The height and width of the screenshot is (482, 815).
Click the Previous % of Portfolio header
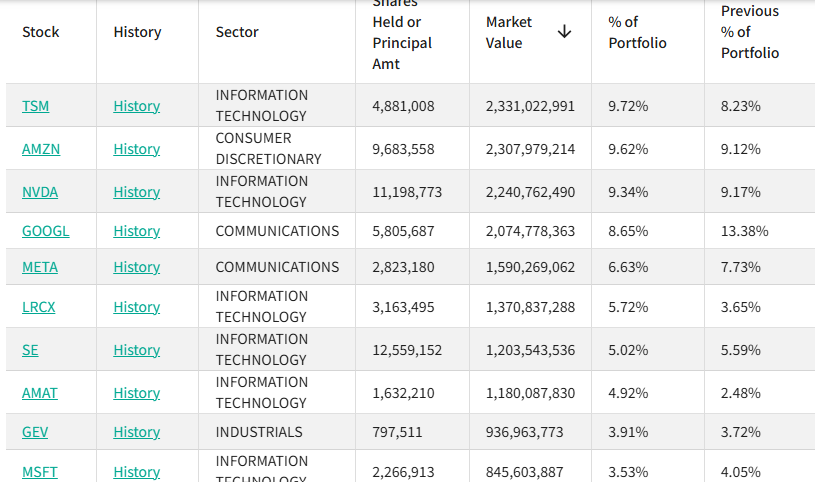click(750, 32)
